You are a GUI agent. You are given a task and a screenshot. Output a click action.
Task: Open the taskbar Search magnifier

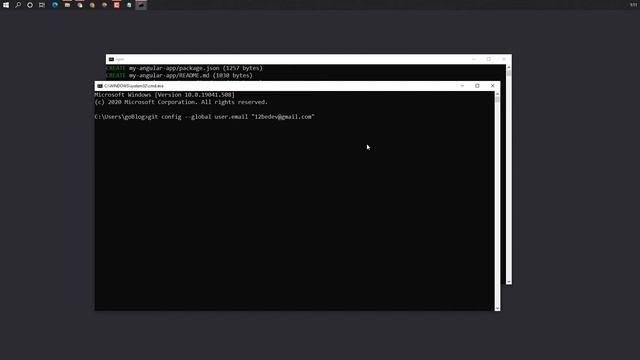tap(18, 5)
